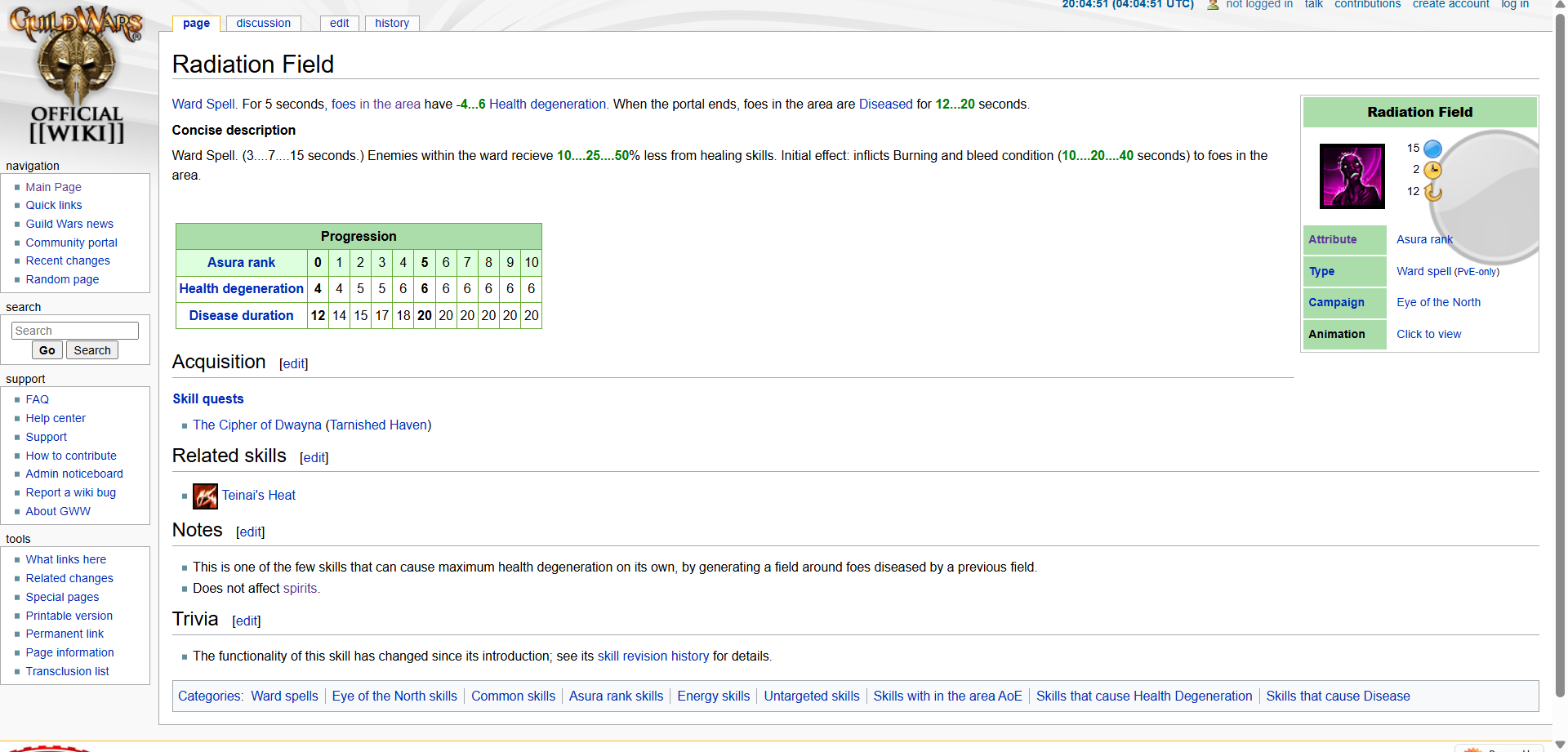
Task: Open Printable version link
Action: point(69,616)
